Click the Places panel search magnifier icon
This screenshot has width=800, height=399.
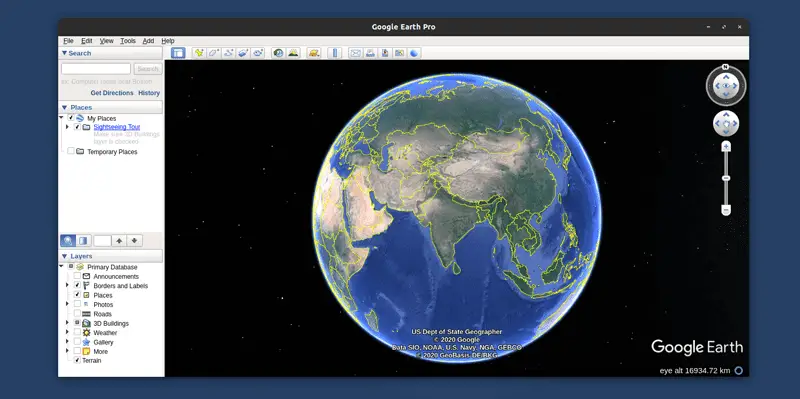click(x=68, y=241)
